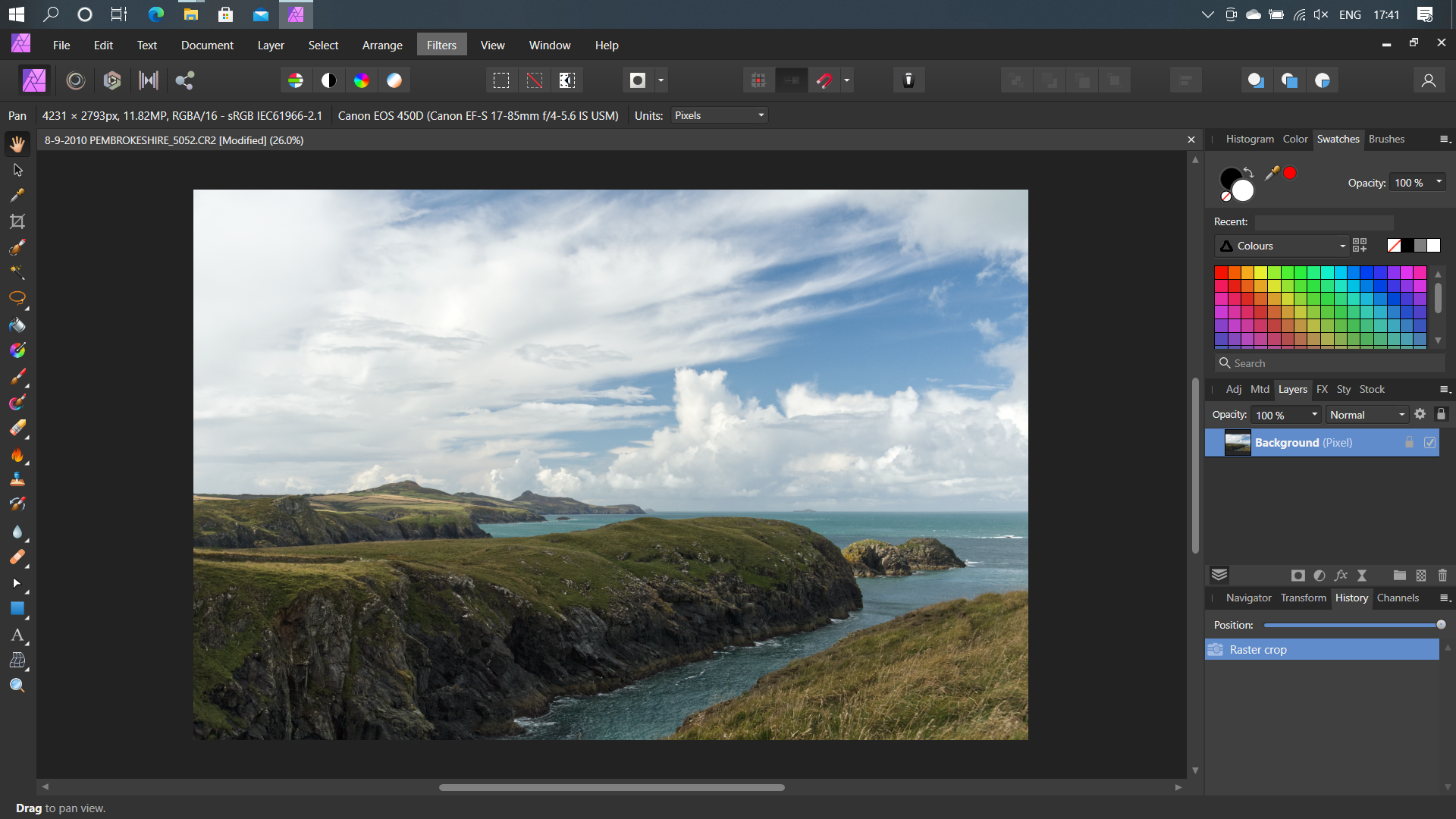Click the Add Pixel Layer icon
The width and height of the screenshot is (1456, 819).
pyautogui.click(x=1421, y=576)
